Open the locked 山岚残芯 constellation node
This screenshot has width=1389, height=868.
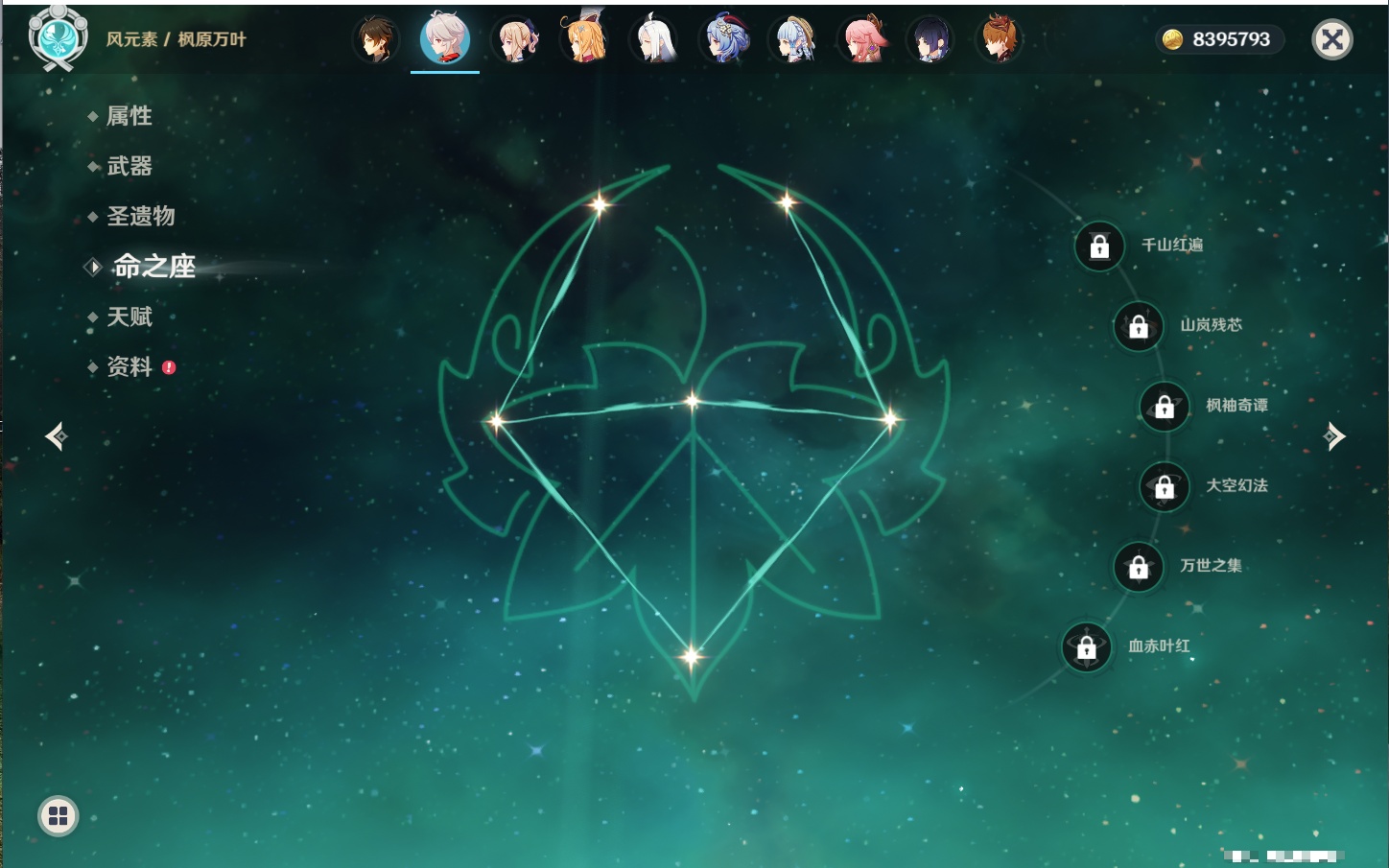tap(1139, 327)
